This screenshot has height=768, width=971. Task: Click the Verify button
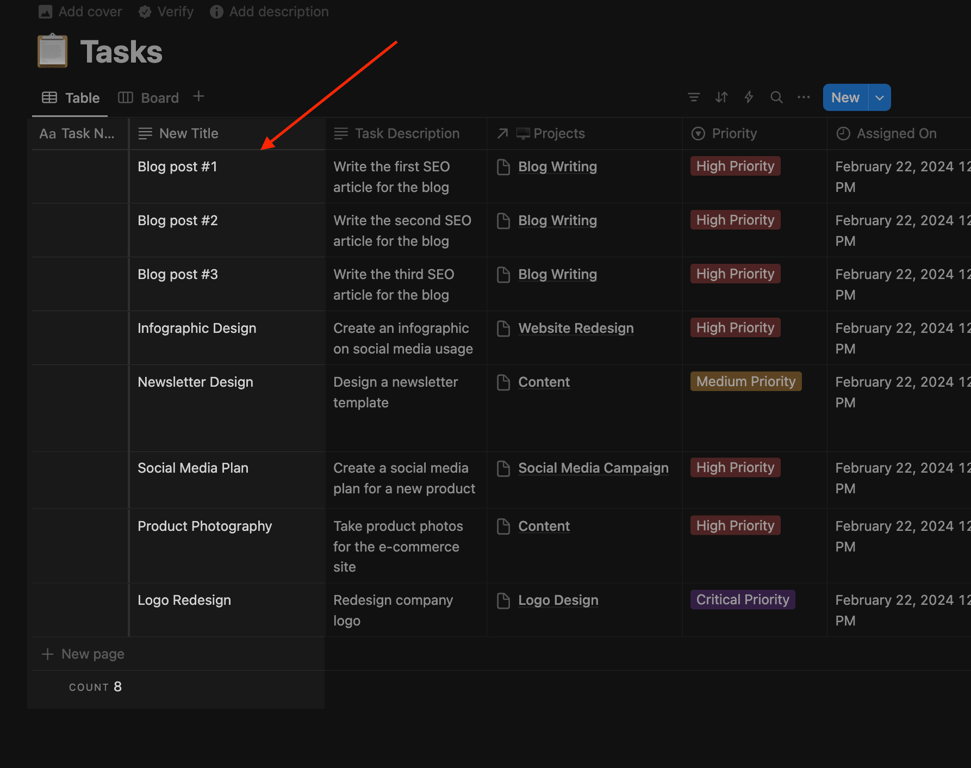pyautogui.click(x=166, y=12)
